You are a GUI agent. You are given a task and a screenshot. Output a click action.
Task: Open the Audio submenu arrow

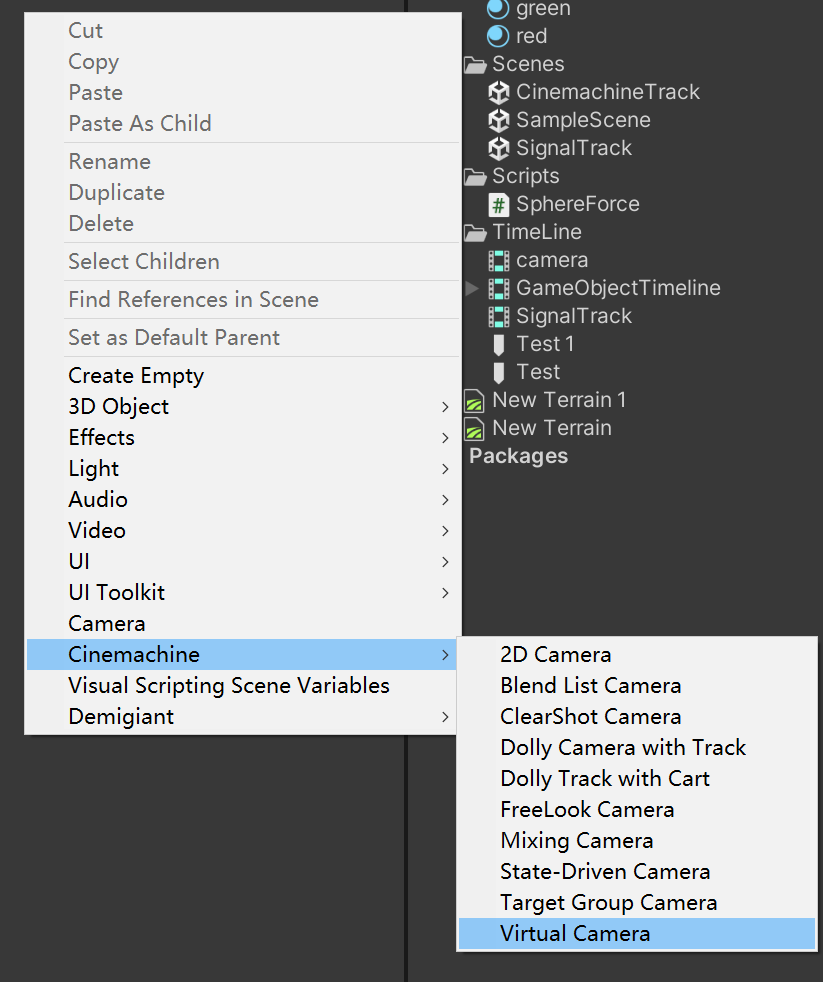point(445,500)
